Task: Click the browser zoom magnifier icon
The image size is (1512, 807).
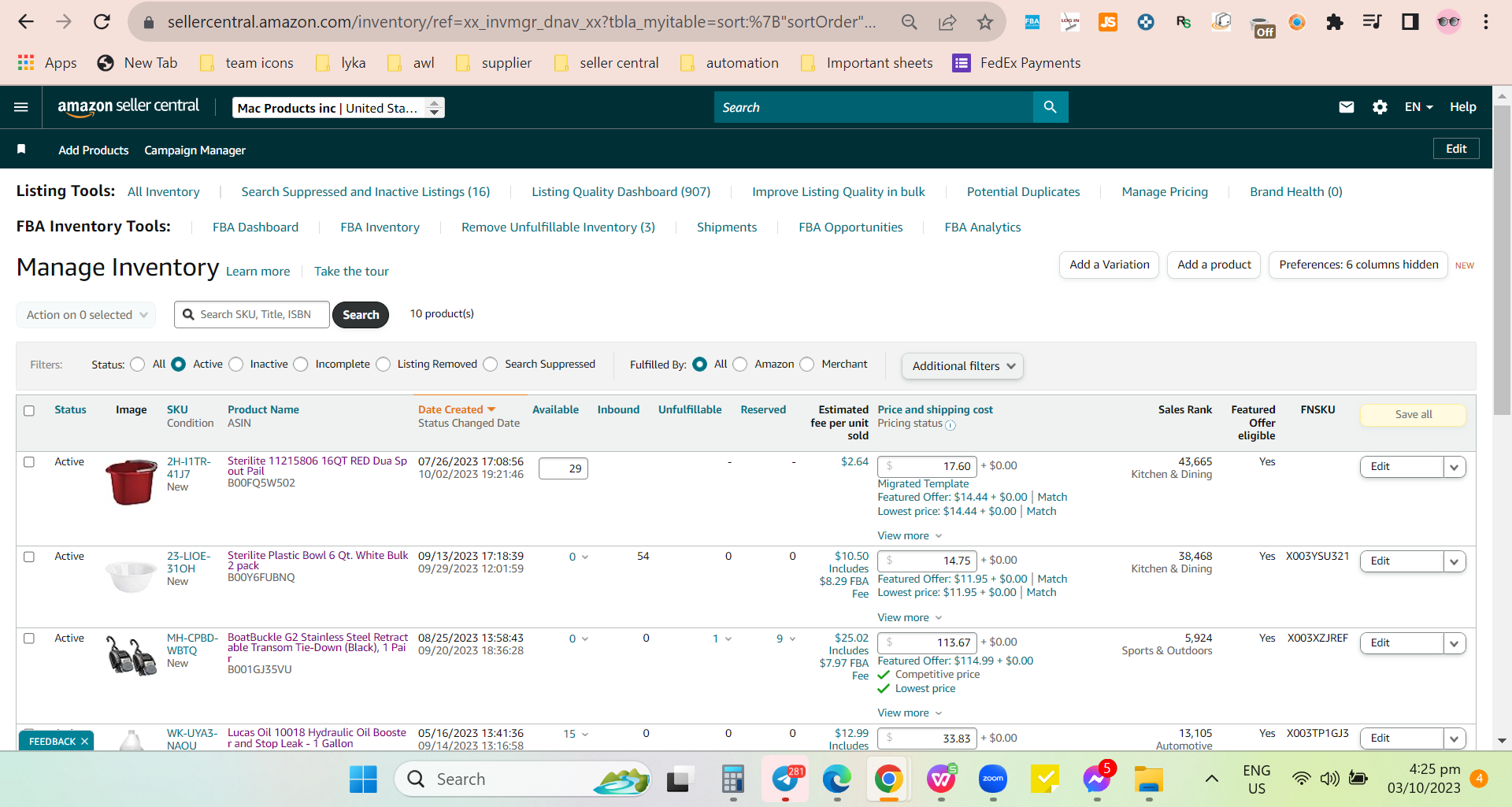Action: click(910, 22)
